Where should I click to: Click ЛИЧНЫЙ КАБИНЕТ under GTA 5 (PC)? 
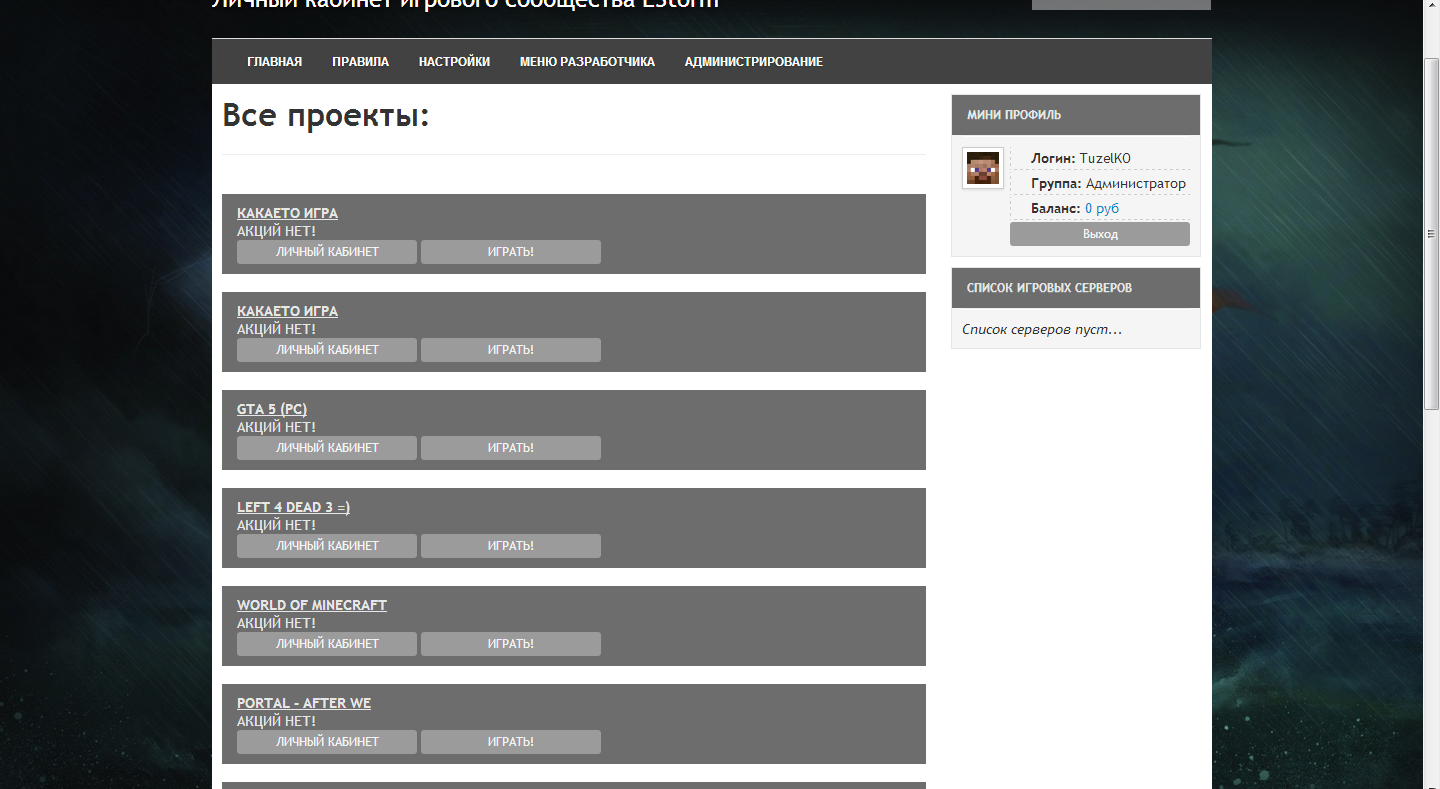click(x=327, y=448)
